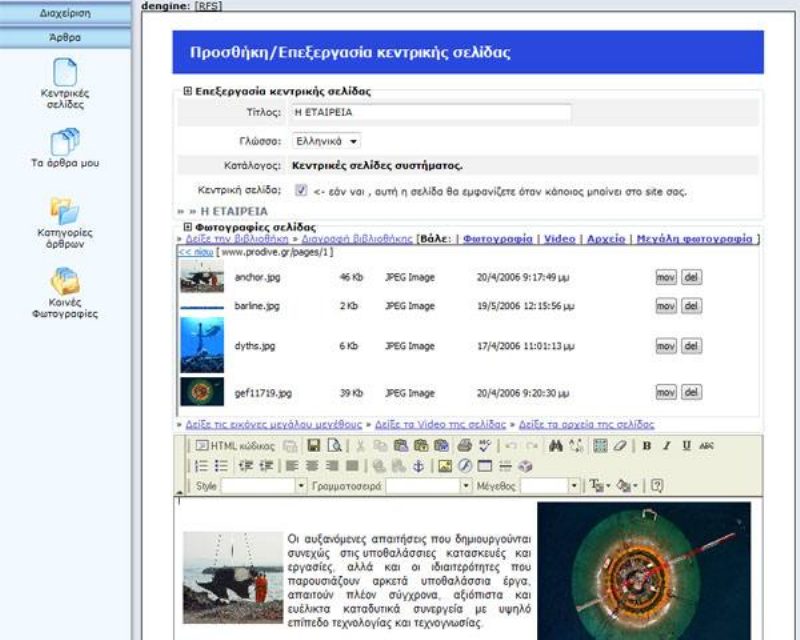Screen dimensions: 800x640
Task: Click the anchor icon in toolbar
Action: point(418,465)
